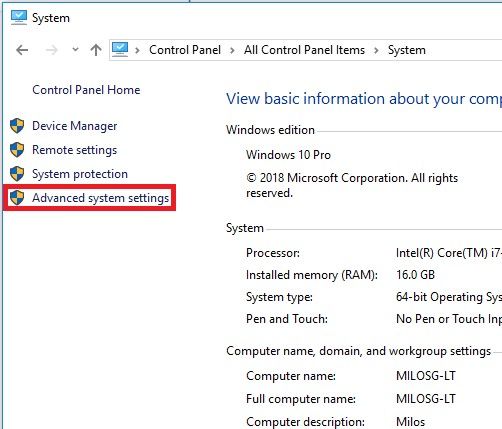Click the shield icon beside Remote settings
This screenshot has width=502, height=429.
(x=17, y=150)
